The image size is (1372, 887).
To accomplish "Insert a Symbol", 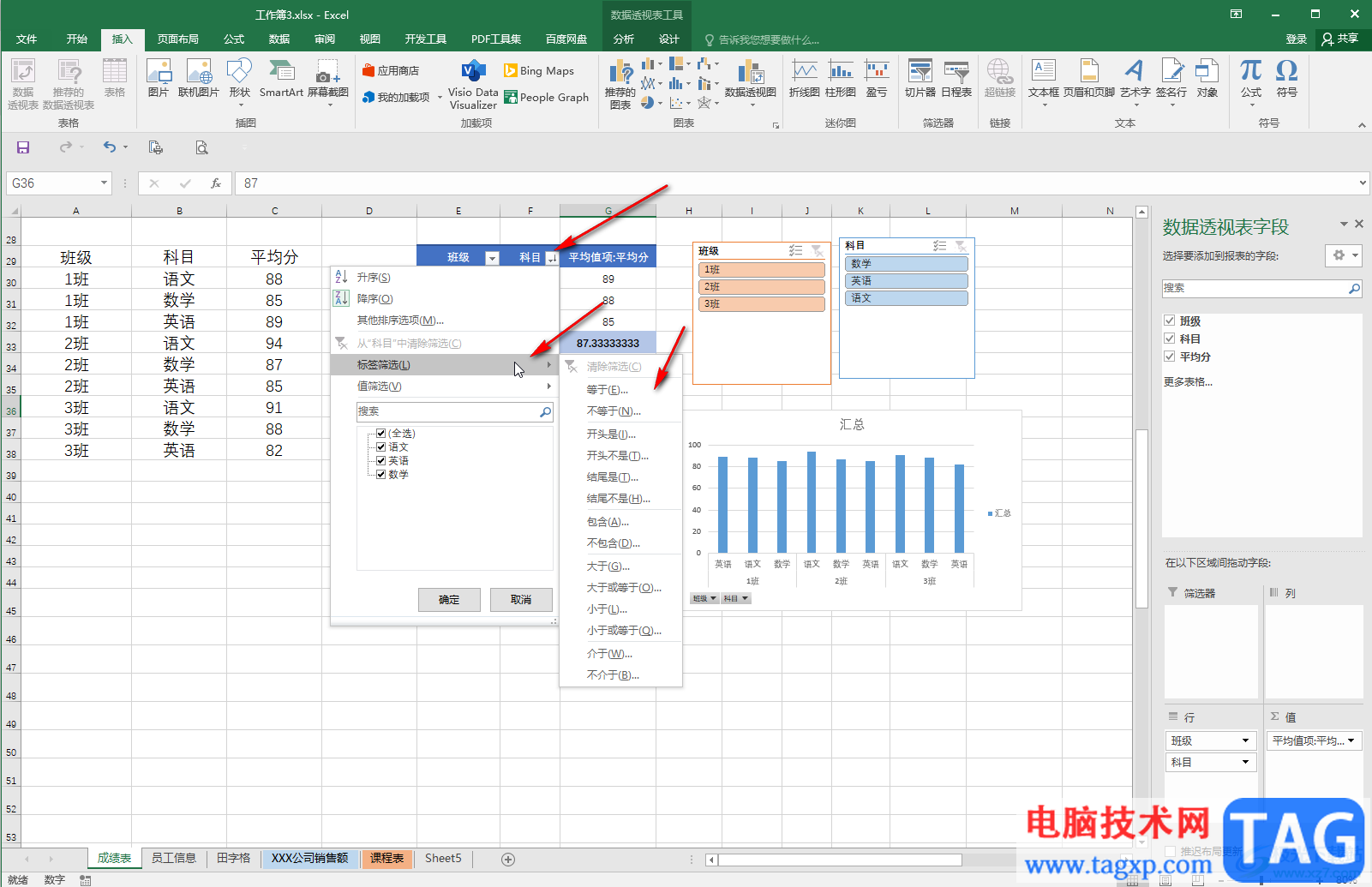I will (x=1287, y=78).
